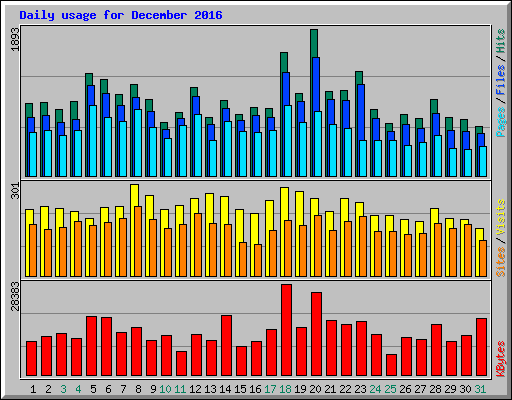Click the tallest green Hits bar on day 20
Screen dimensions: 512x400
tap(314, 43)
